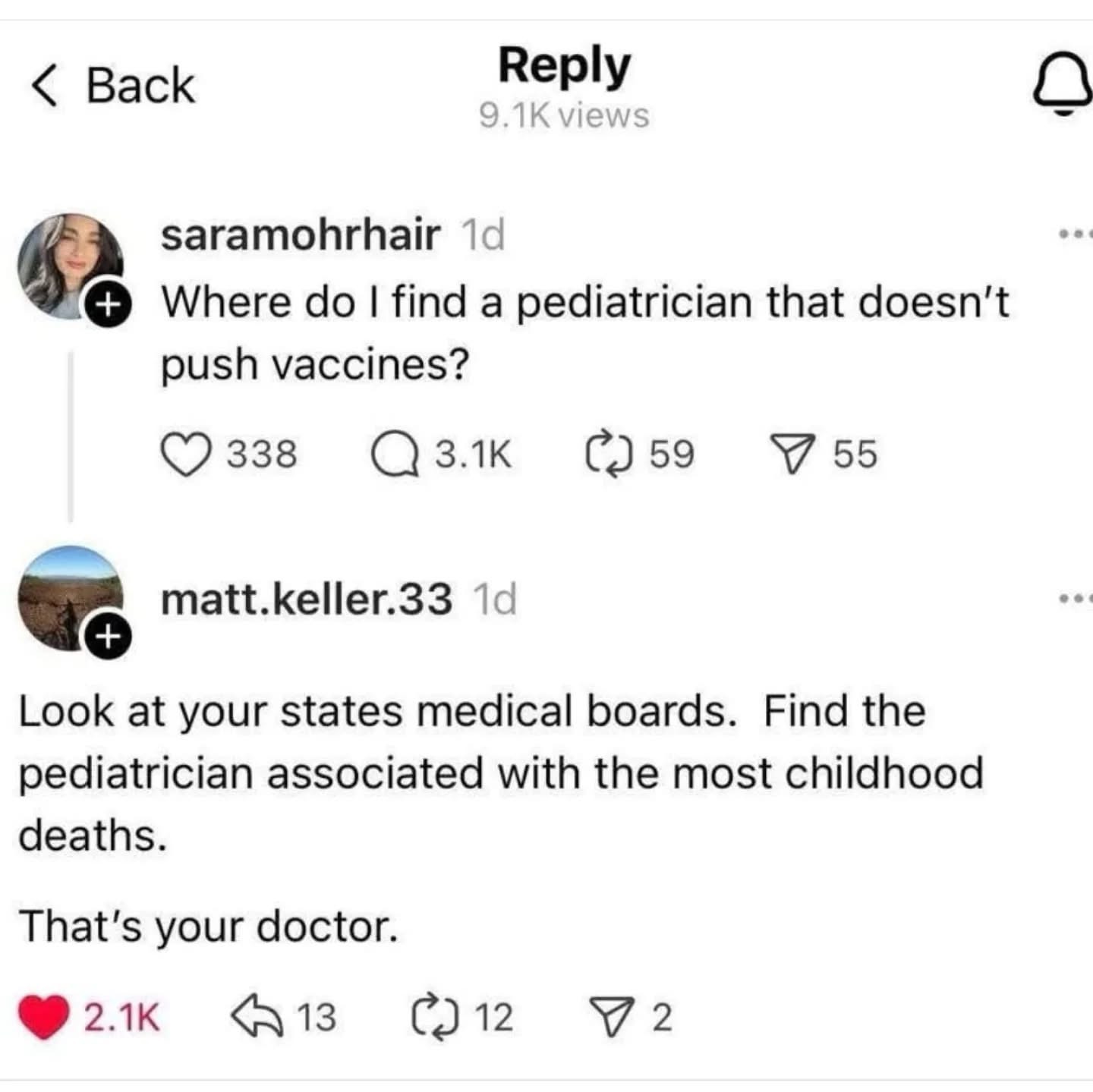
Task: Share saramohrhair's post via send icon
Action: coord(792,454)
